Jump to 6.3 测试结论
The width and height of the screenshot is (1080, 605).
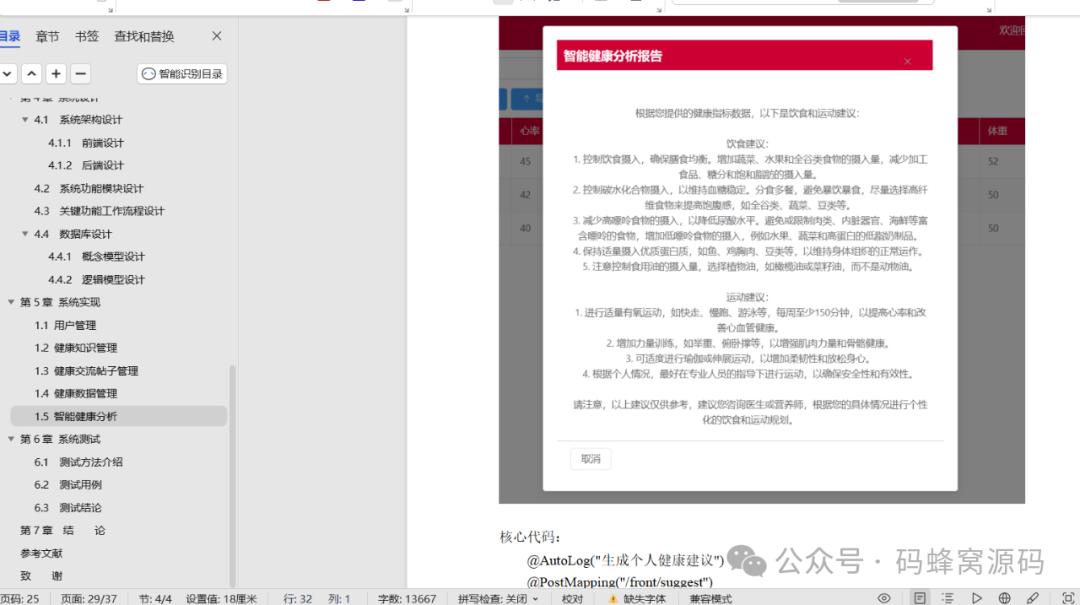coord(68,508)
